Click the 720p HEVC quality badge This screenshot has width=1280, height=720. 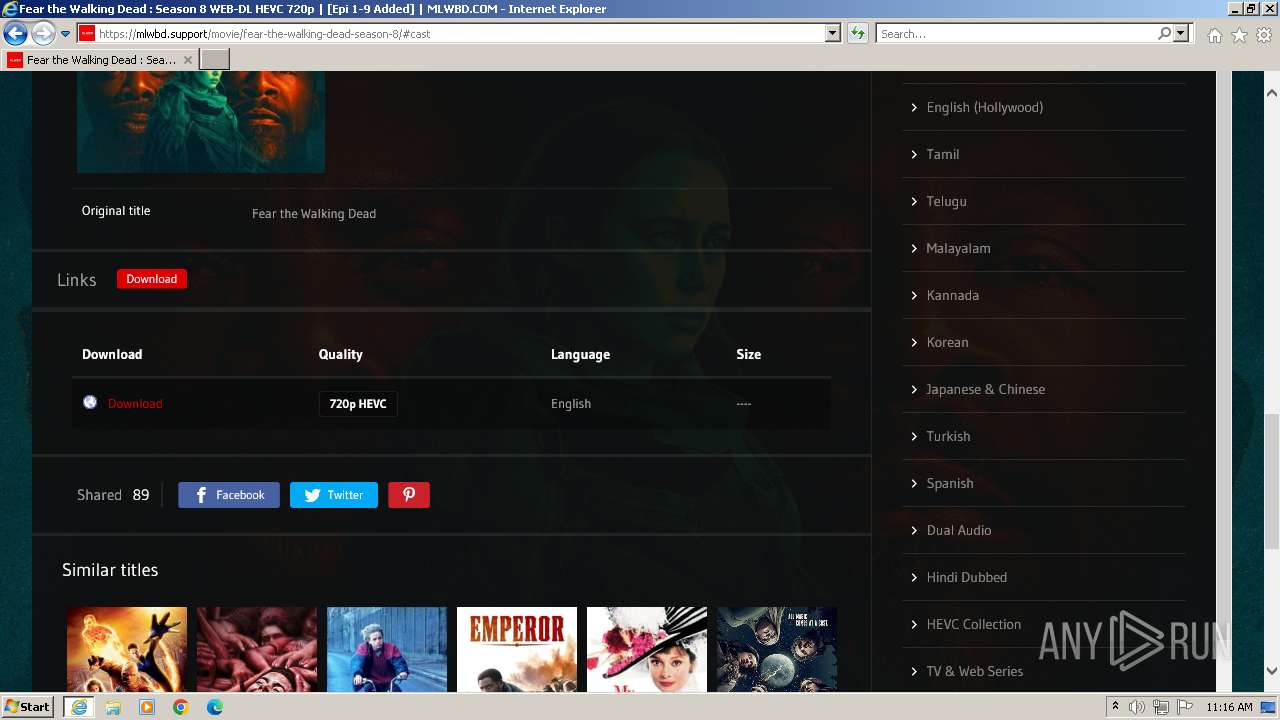(x=358, y=403)
